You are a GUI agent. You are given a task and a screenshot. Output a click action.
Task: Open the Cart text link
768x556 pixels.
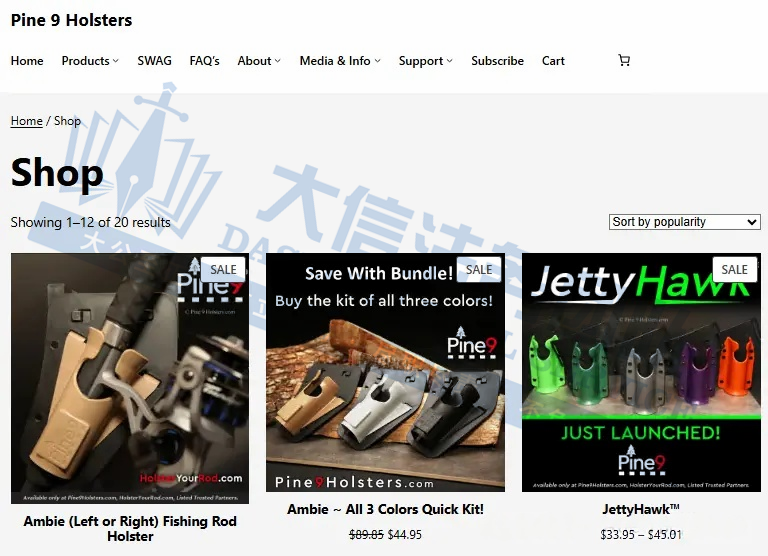553,61
